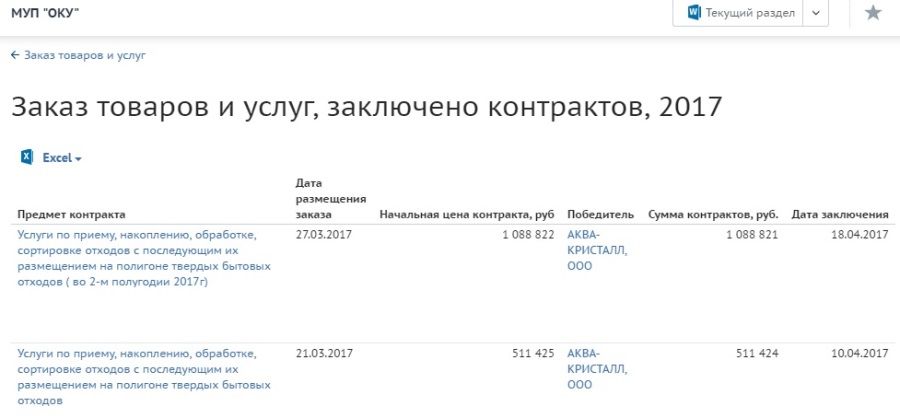
Task: Open first АКВА-КРИСТАЛЛ, ООО winner link
Action: point(597,250)
